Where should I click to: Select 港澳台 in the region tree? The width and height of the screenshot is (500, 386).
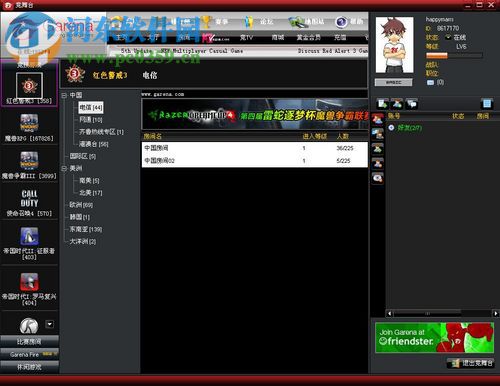[x=94, y=144]
